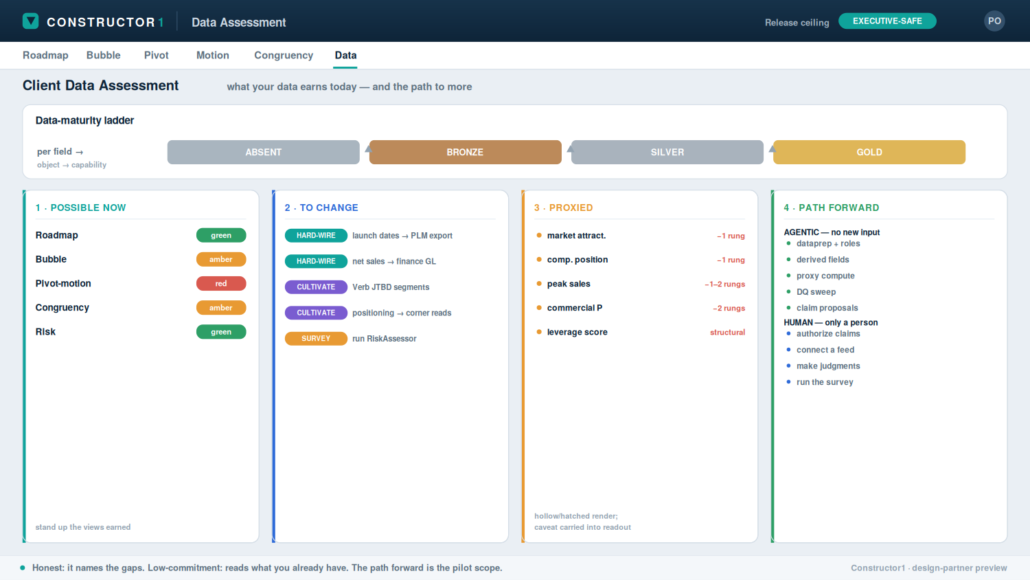
Task: Switch to the Roadmap tab
Action: [x=45, y=55]
